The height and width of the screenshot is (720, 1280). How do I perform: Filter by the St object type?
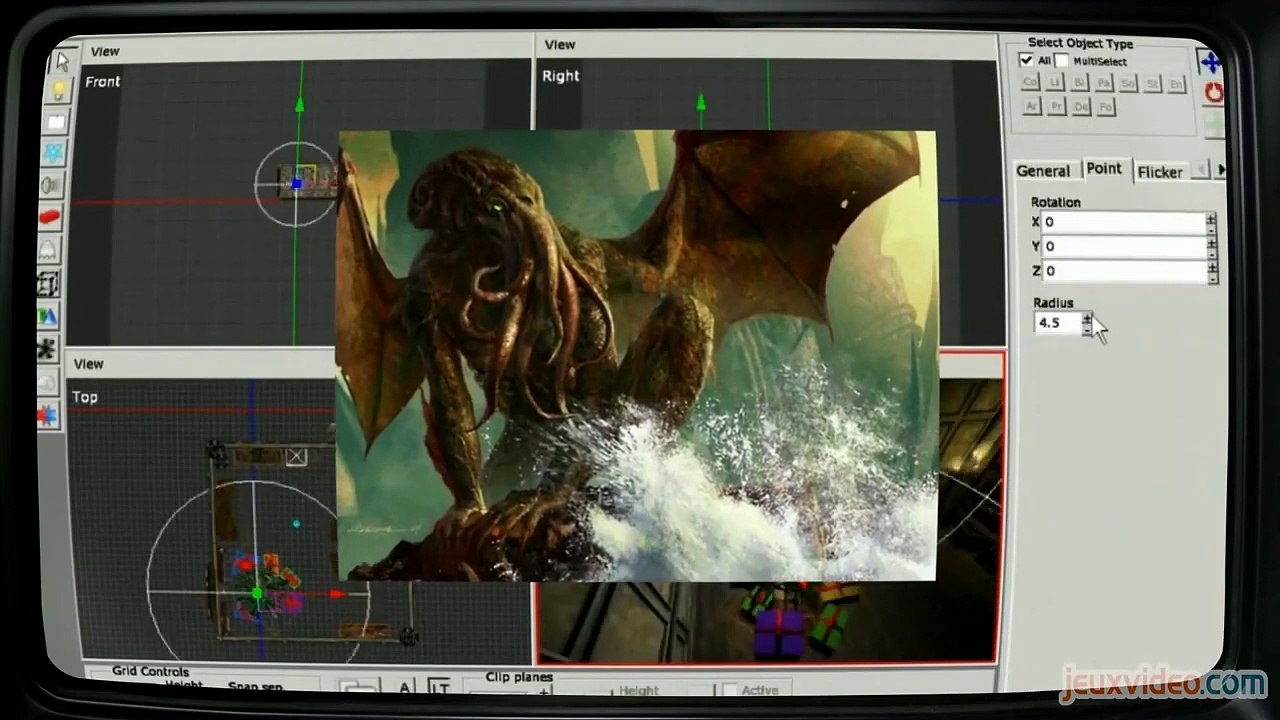pos(1152,84)
